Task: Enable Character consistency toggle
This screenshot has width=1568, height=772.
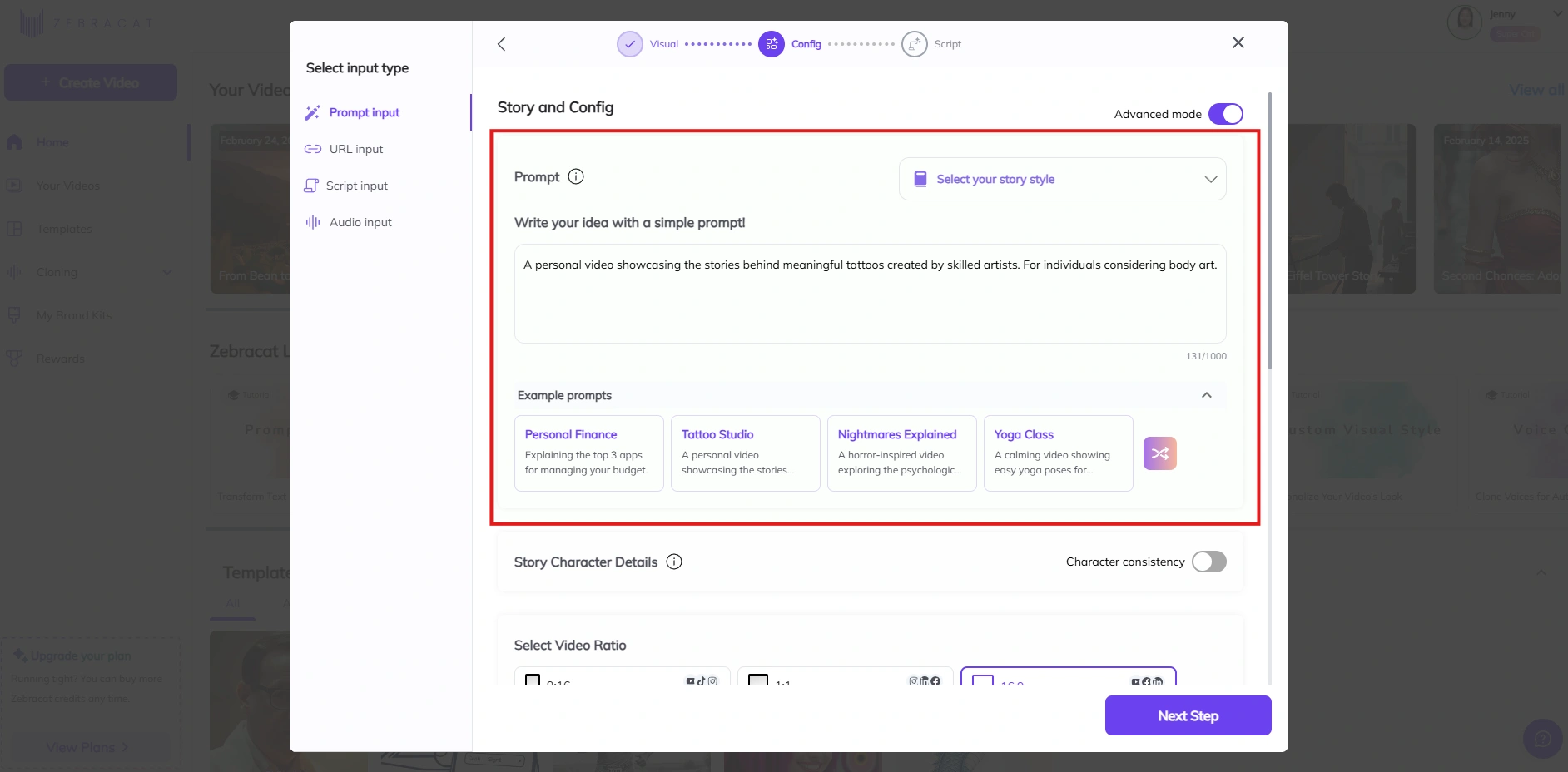Action: (x=1209, y=562)
